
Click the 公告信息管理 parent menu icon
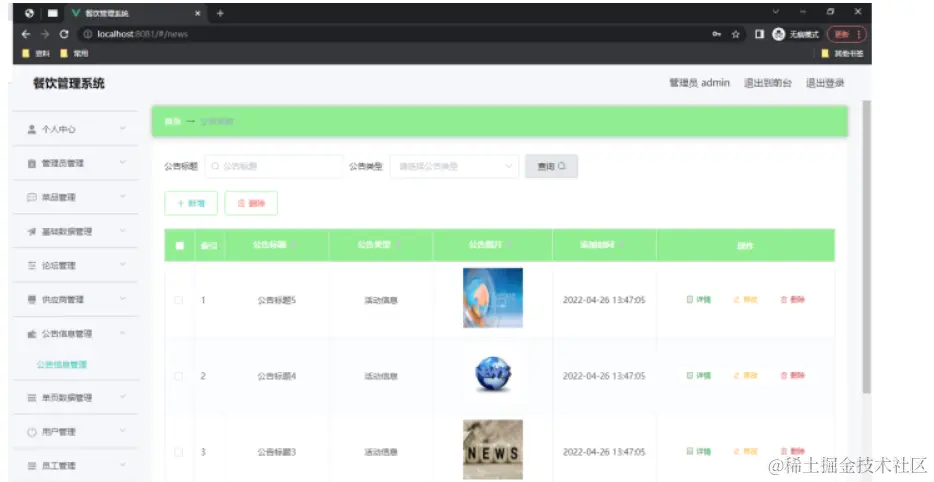click(x=32, y=334)
